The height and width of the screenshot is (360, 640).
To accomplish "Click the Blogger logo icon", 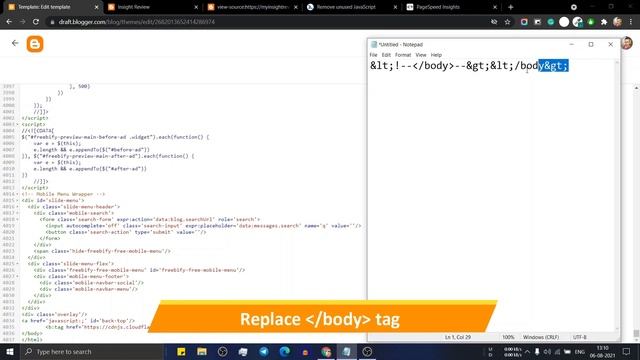I will [x=35, y=44].
